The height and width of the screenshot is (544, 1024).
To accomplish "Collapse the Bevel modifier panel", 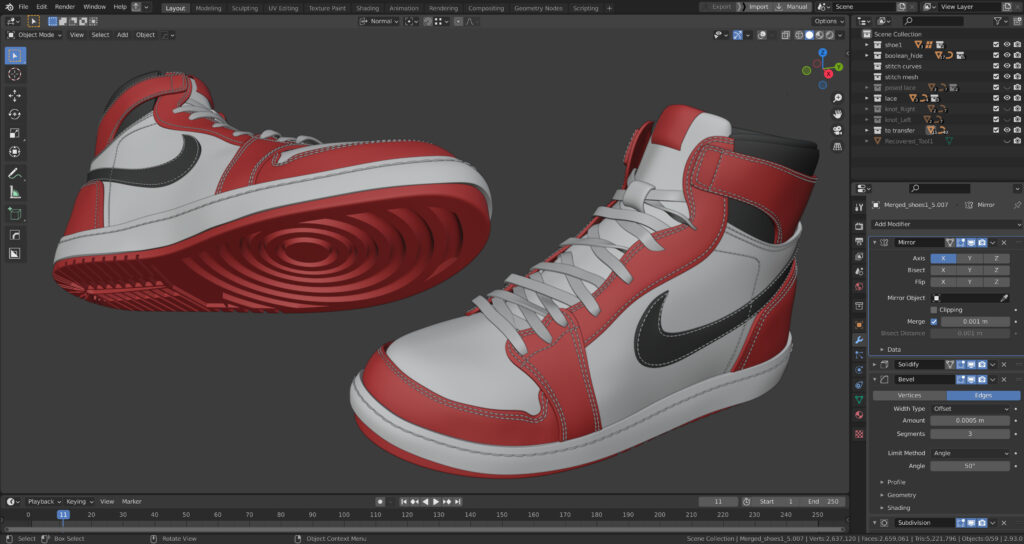I will pos(874,379).
